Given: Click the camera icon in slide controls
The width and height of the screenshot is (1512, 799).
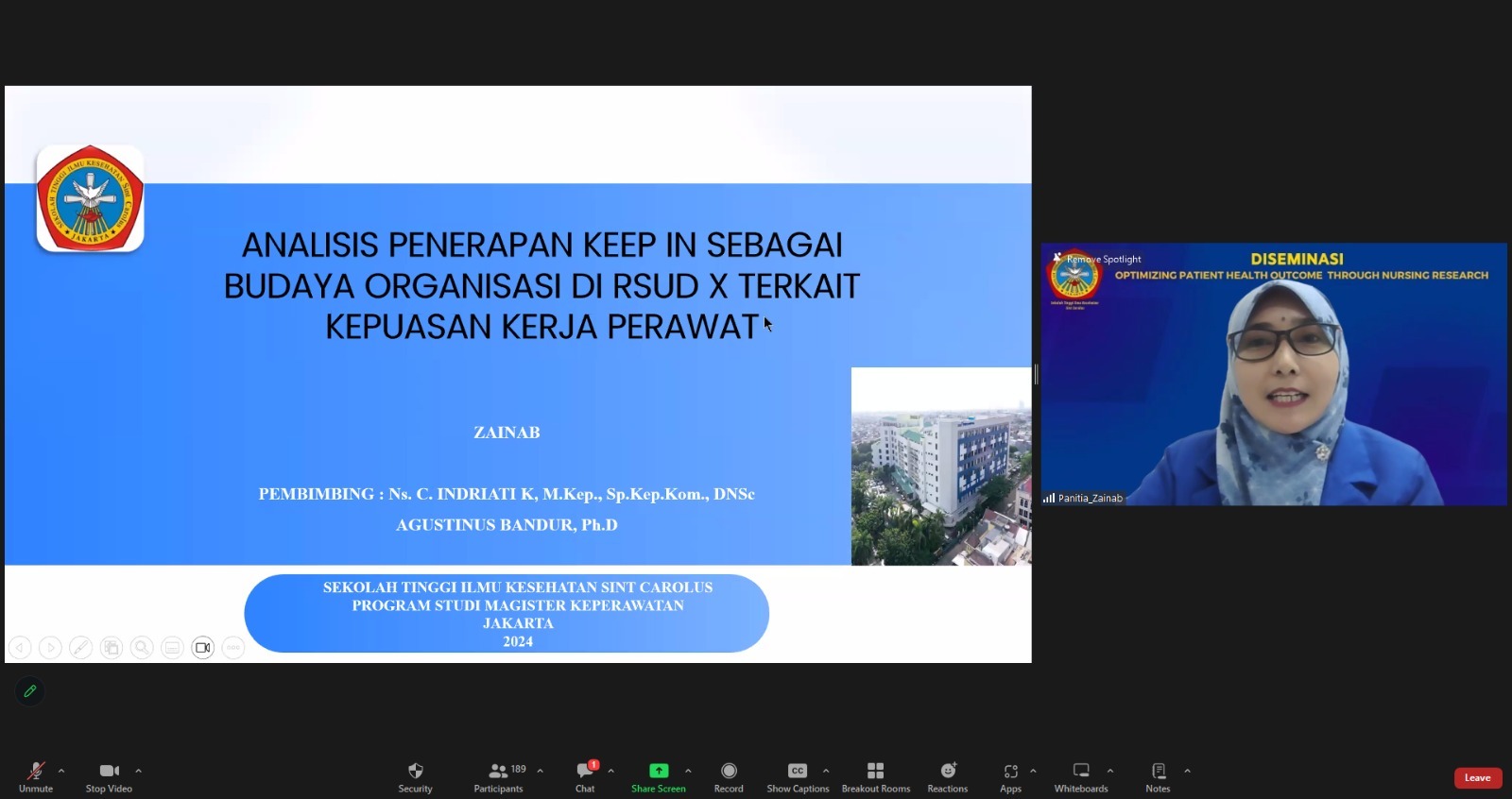Looking at the screenshot, I should coord(202,648).
